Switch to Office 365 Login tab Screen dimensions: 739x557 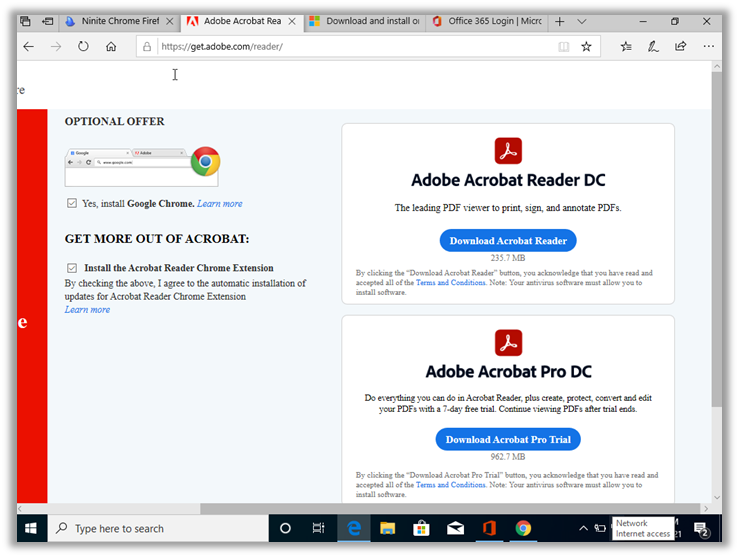coord(488,21)
